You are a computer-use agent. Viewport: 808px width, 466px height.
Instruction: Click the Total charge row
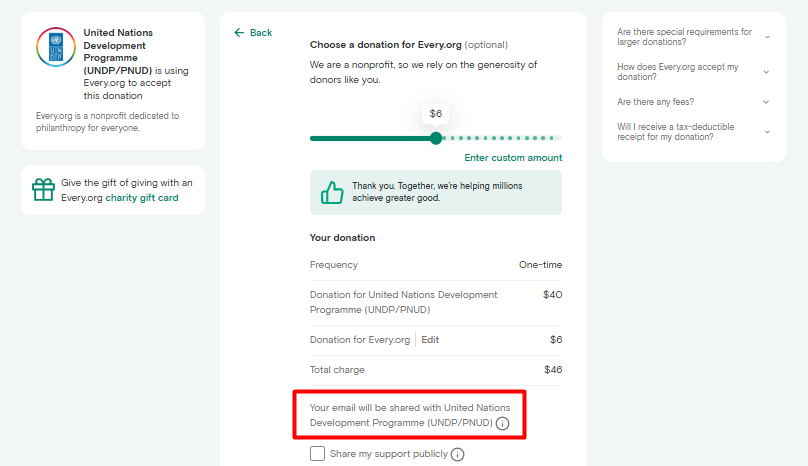coord(436,370)
